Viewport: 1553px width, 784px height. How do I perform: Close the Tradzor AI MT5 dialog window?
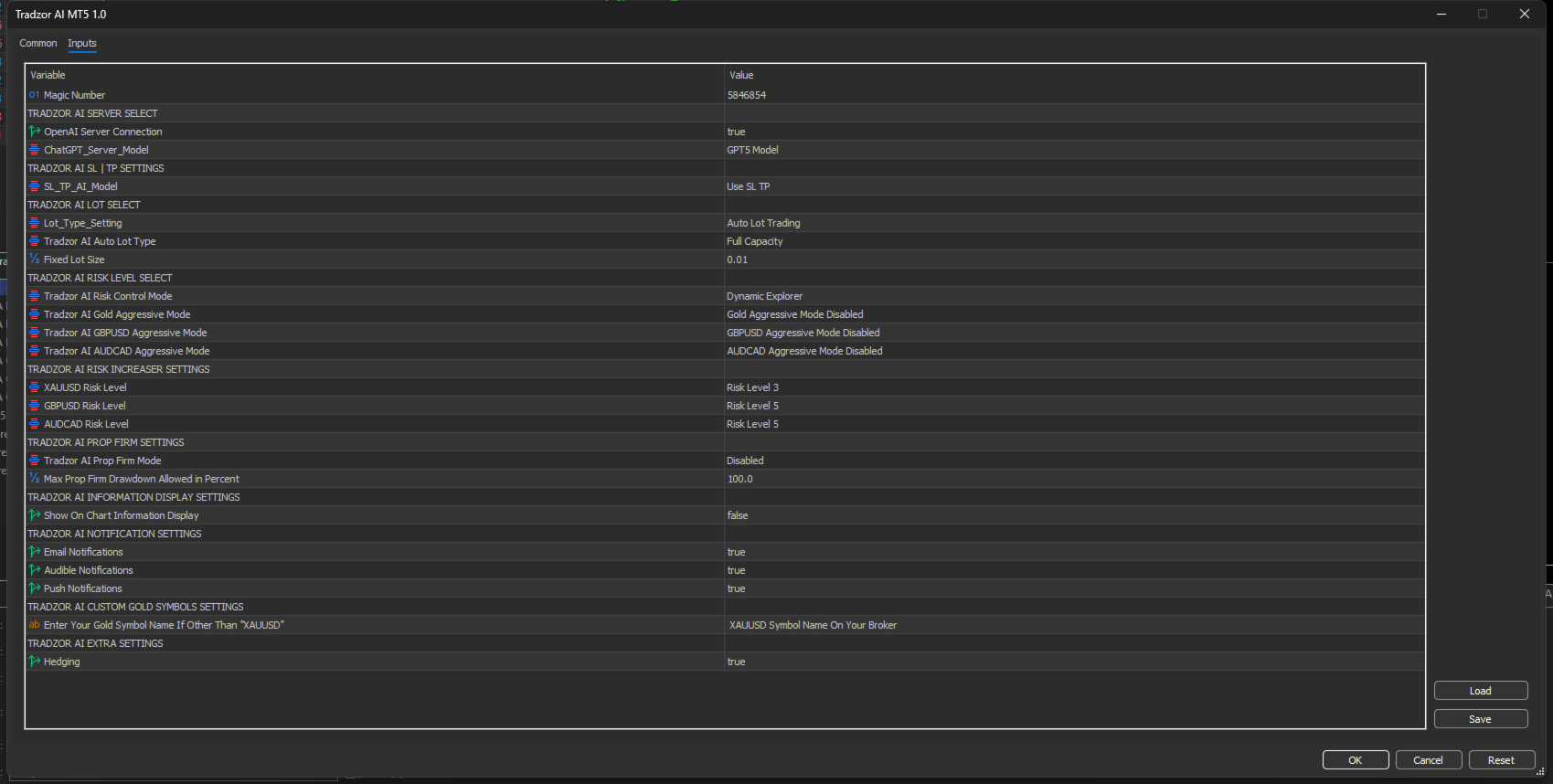pos(1525,14)
